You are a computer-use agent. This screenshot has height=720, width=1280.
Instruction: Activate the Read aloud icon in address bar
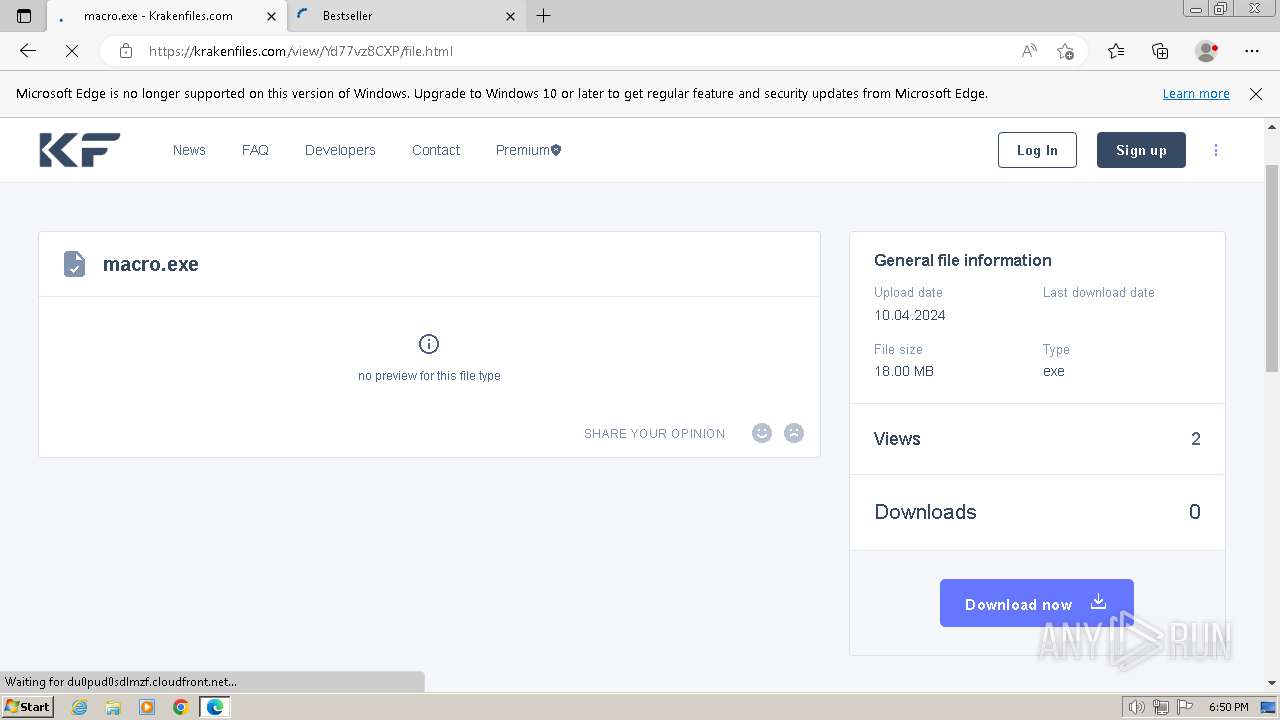point(1029,51)
